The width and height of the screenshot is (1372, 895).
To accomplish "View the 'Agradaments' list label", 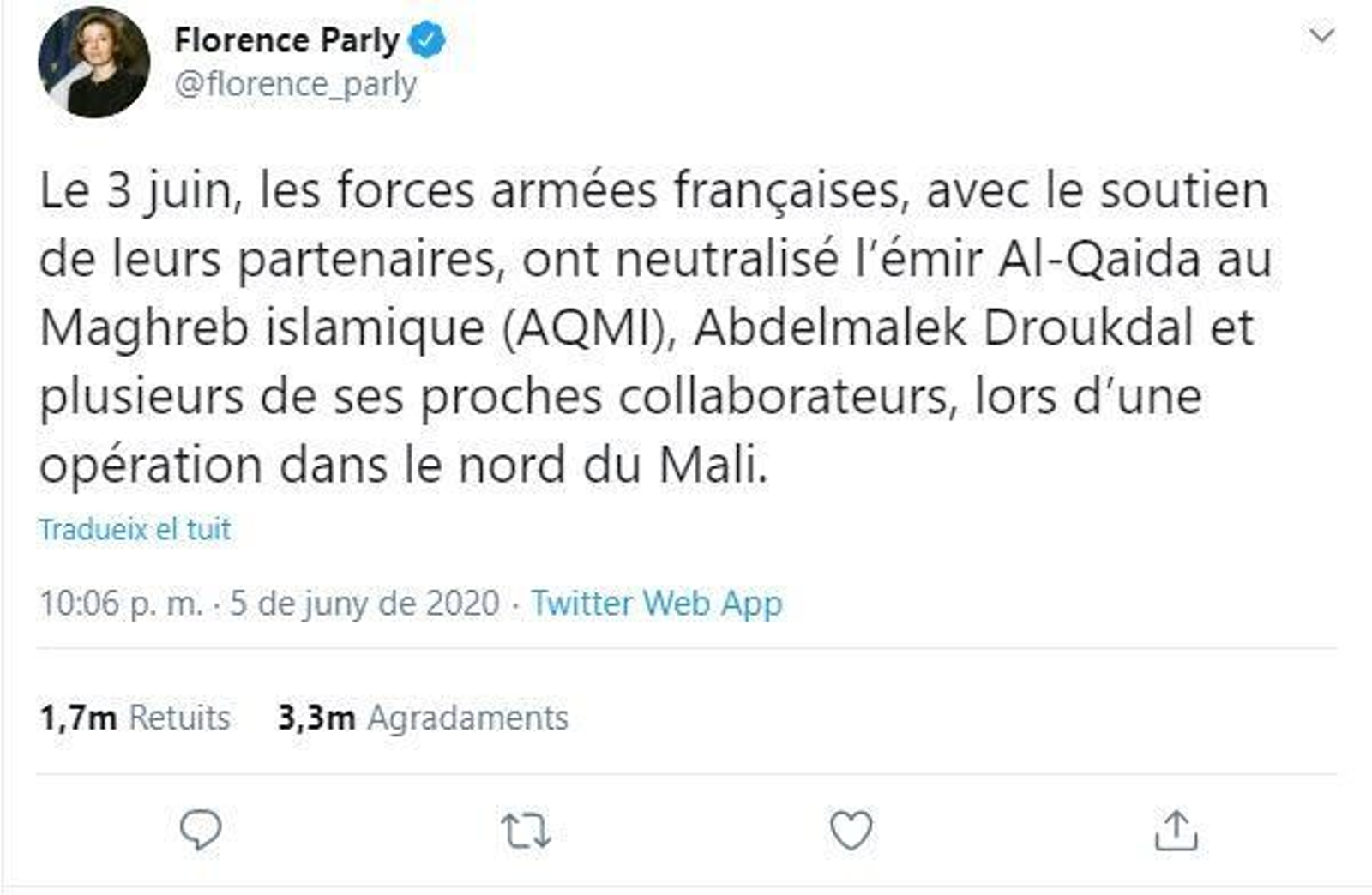I will (x=467, y=718).
